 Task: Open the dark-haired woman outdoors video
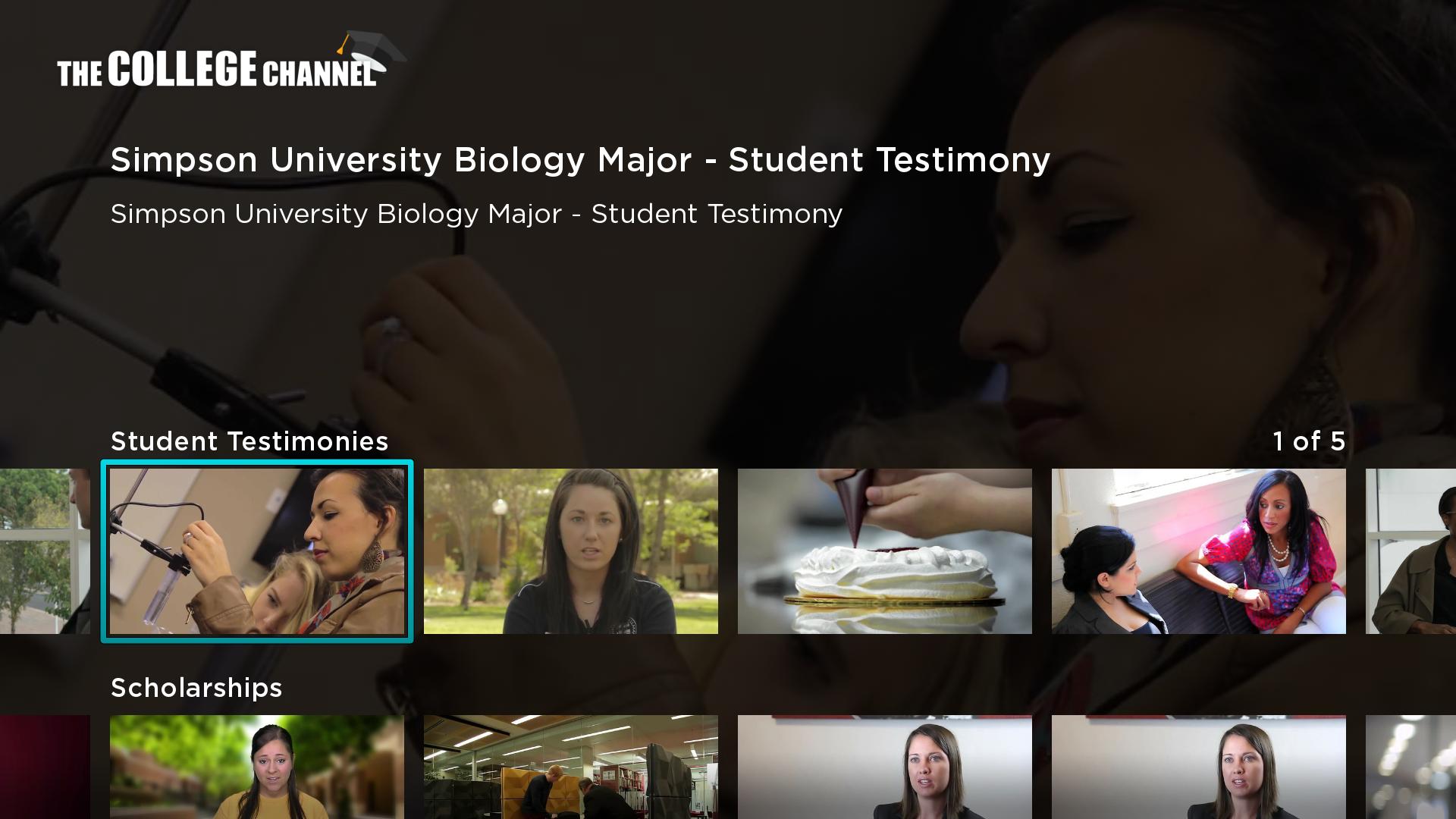571,551
